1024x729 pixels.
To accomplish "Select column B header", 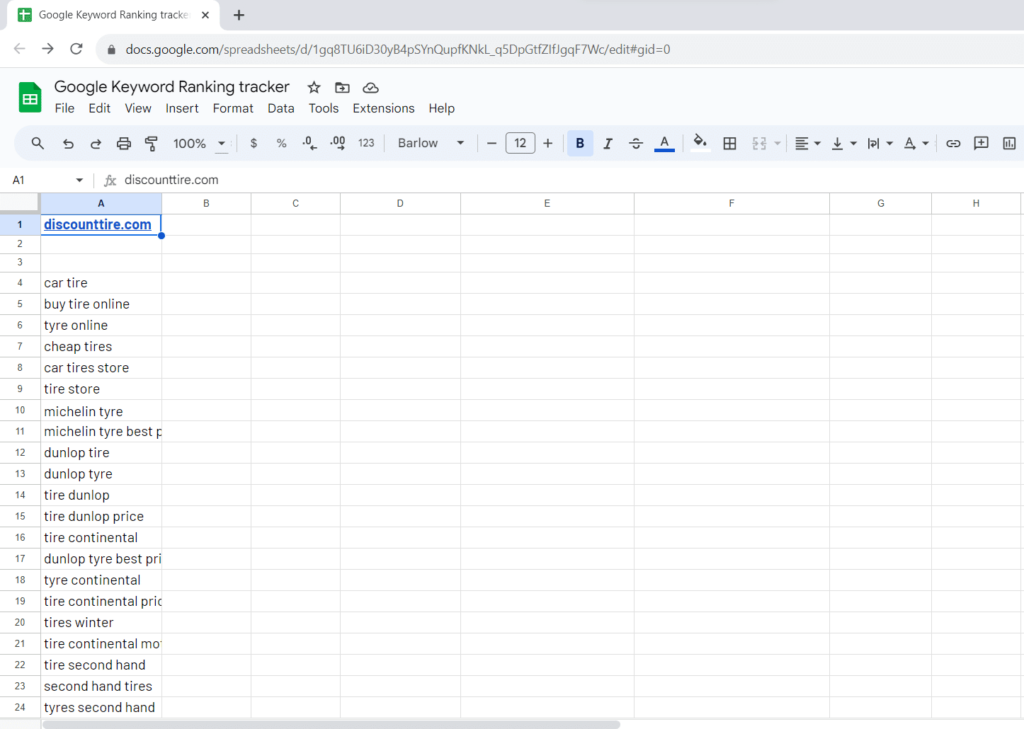I will [x=206, y=204].
